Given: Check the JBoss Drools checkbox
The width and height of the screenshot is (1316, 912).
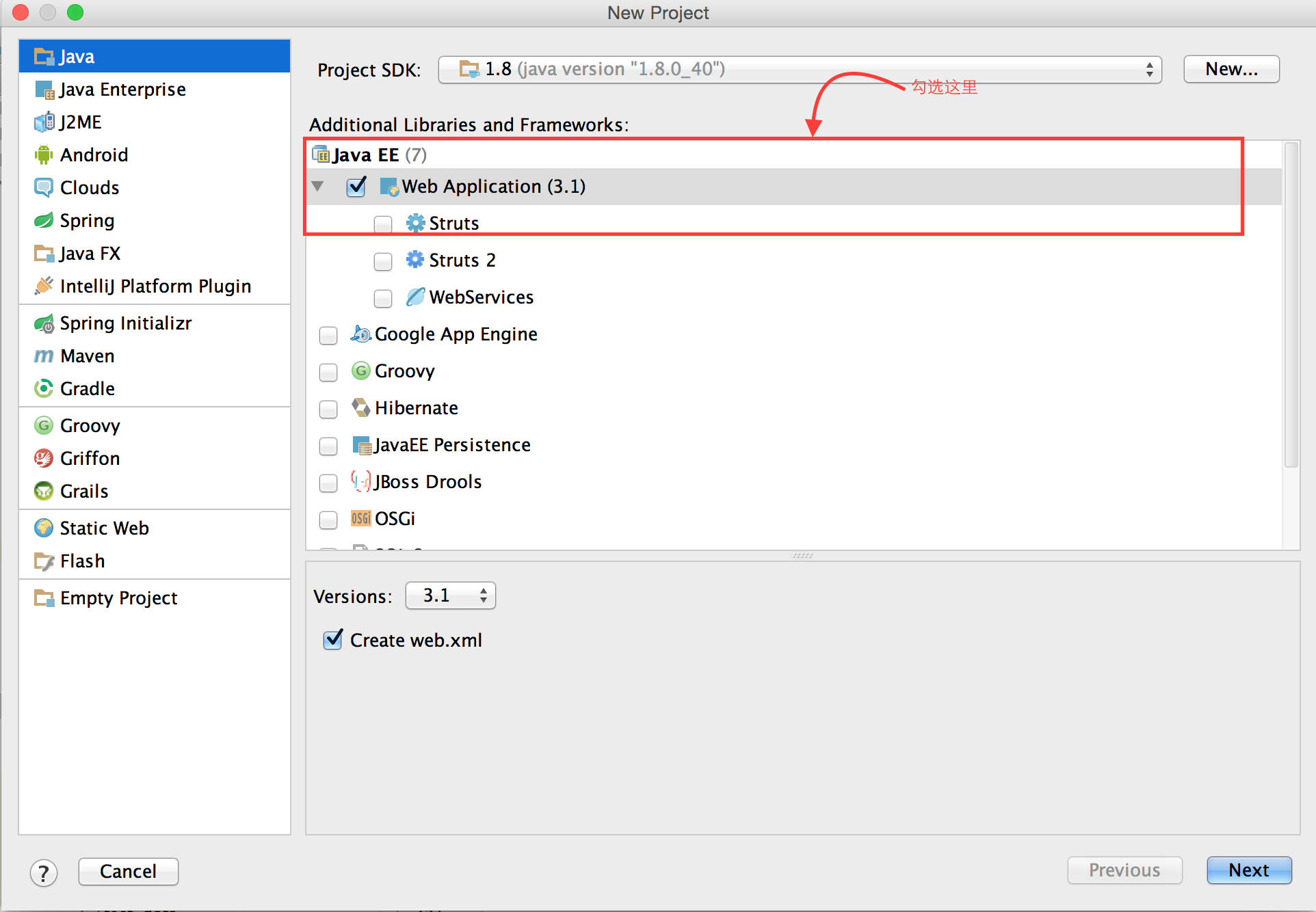Looking at the screenshot, I should click(x=328, y=483).
